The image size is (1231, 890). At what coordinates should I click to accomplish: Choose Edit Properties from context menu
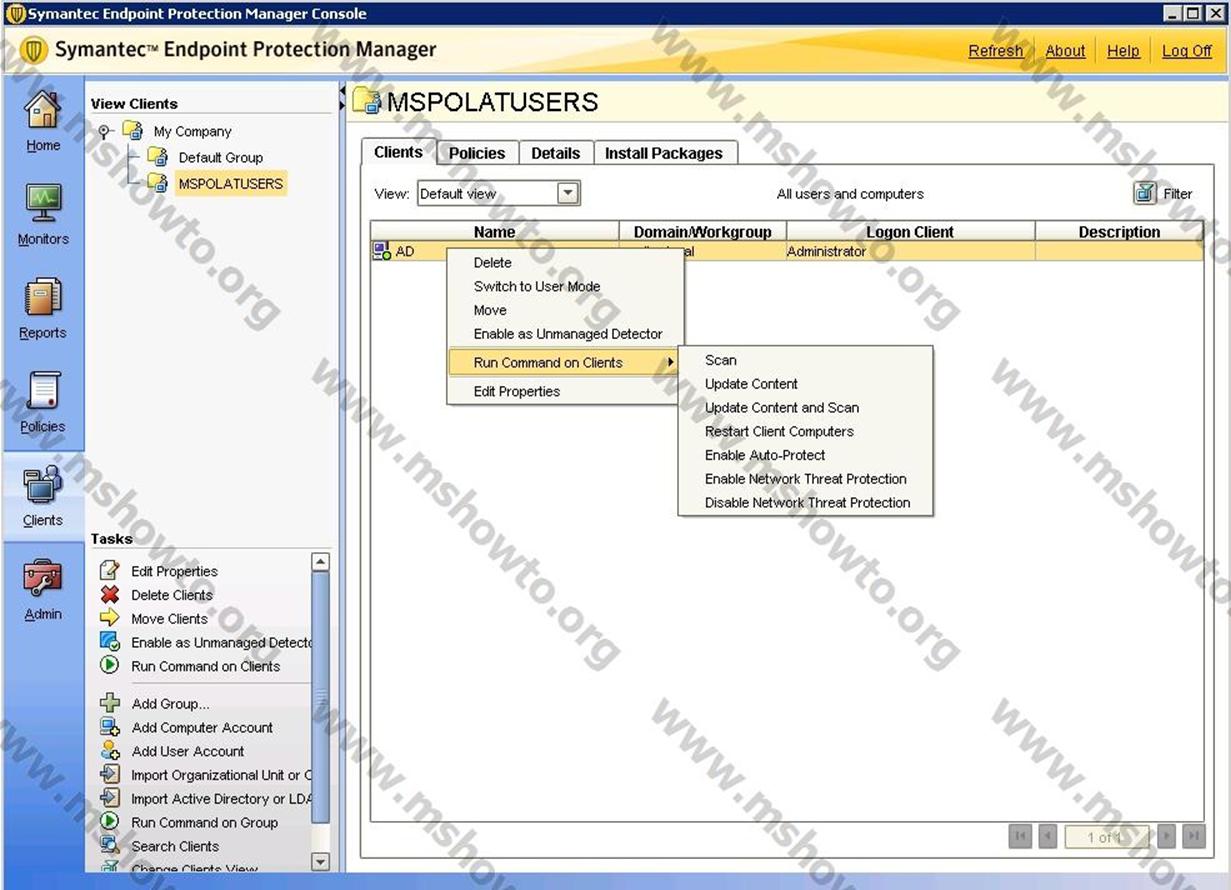565,391
